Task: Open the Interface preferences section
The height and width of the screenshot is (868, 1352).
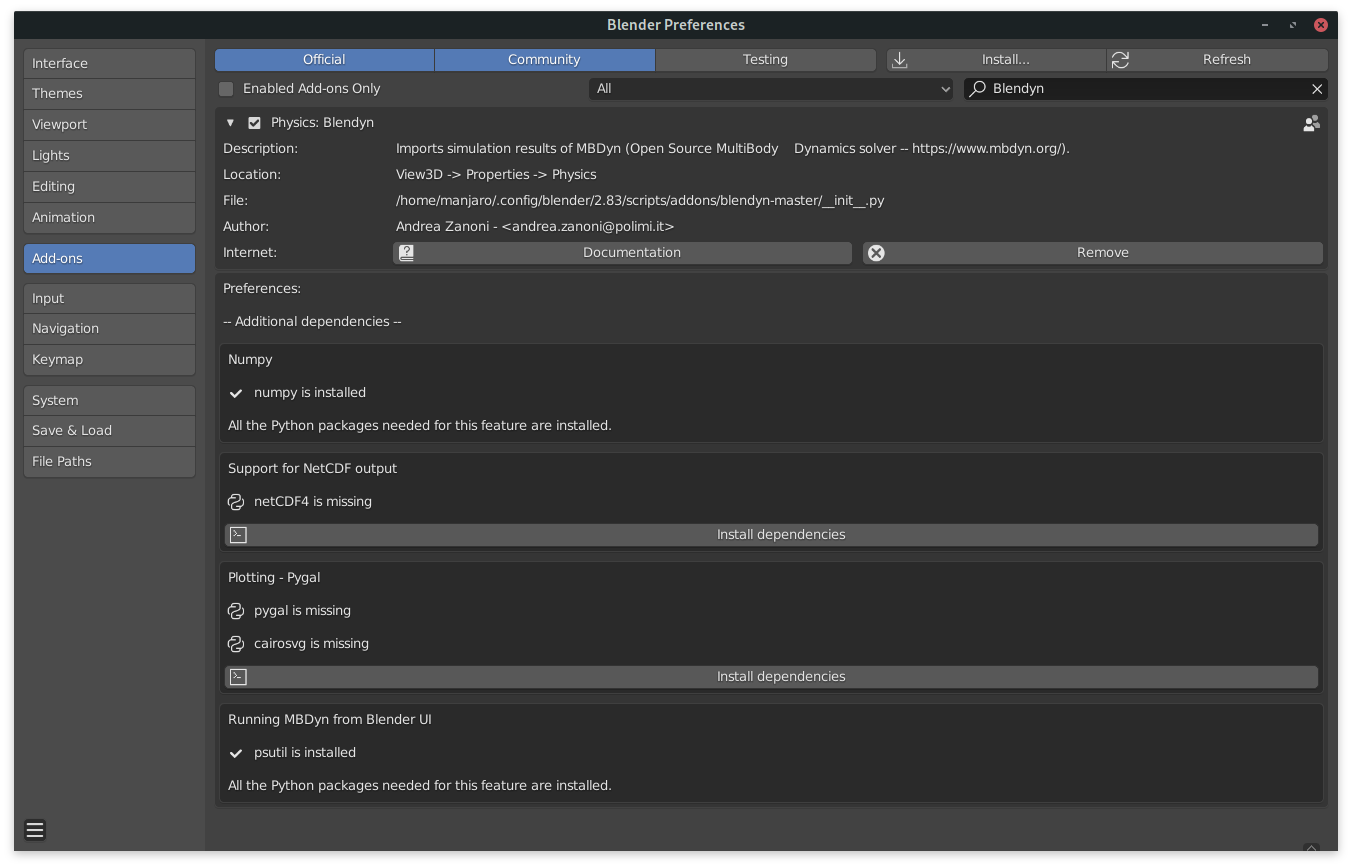Action: [x=109, y=64]
